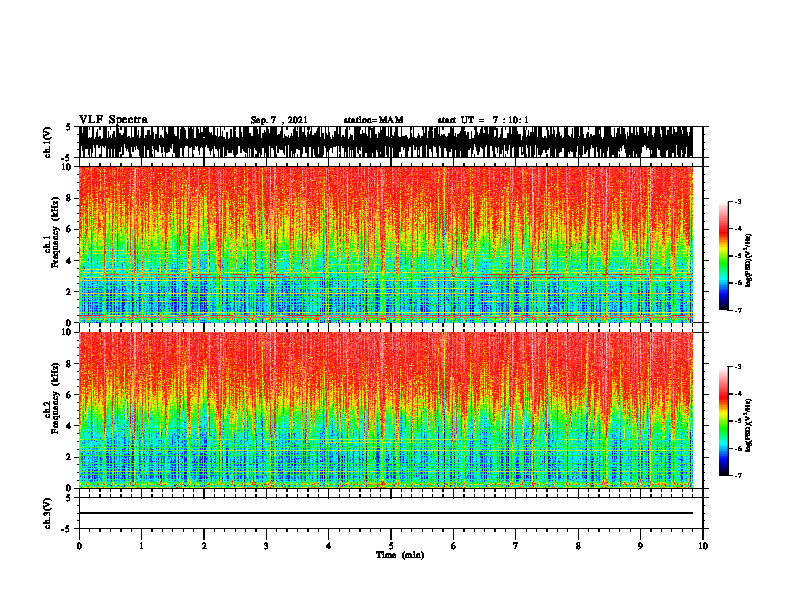Click time axis tick label "2"

pyautogui.click(x=204, y=546)
